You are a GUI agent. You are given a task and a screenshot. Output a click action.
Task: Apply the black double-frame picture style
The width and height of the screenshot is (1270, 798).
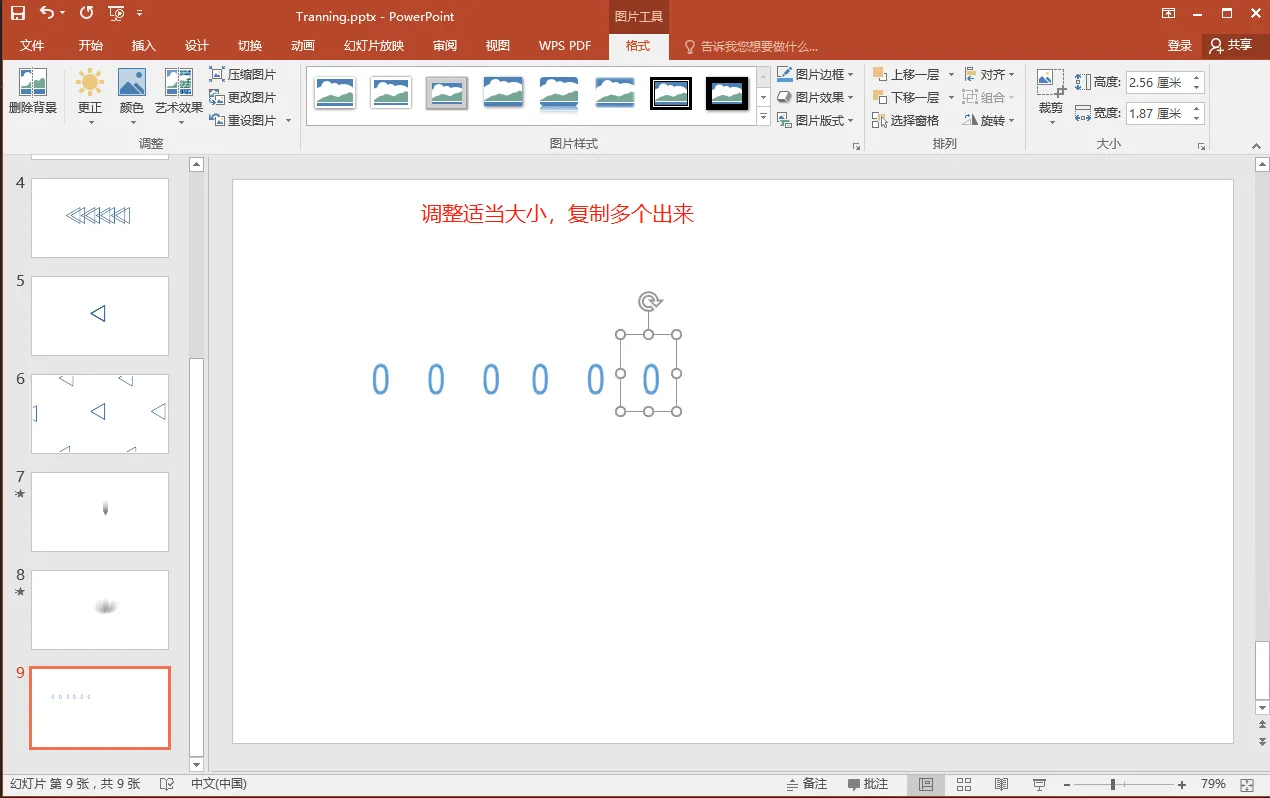coord(671,93)
